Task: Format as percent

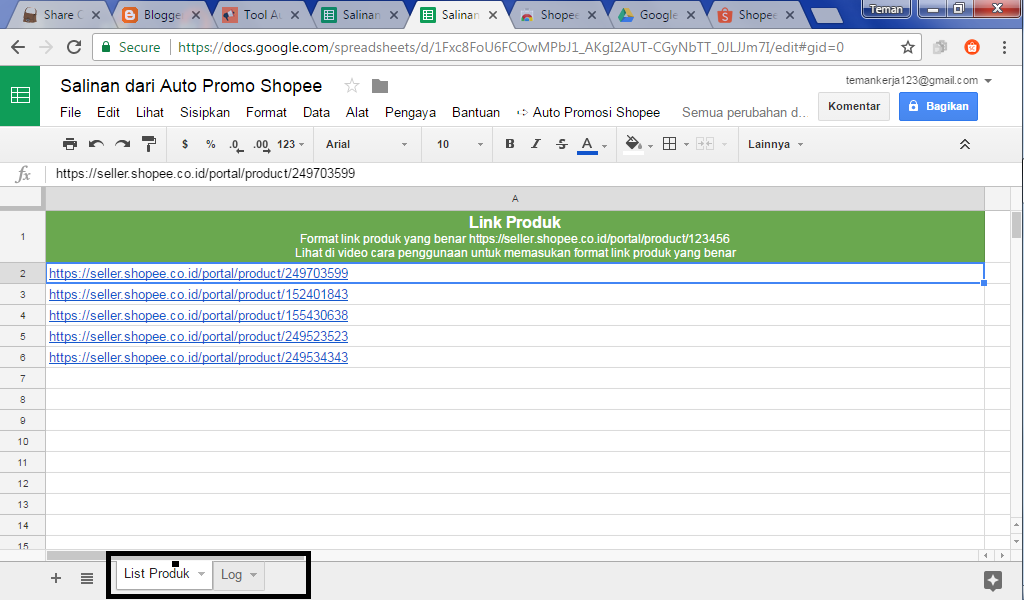Action: coord(210,144)
